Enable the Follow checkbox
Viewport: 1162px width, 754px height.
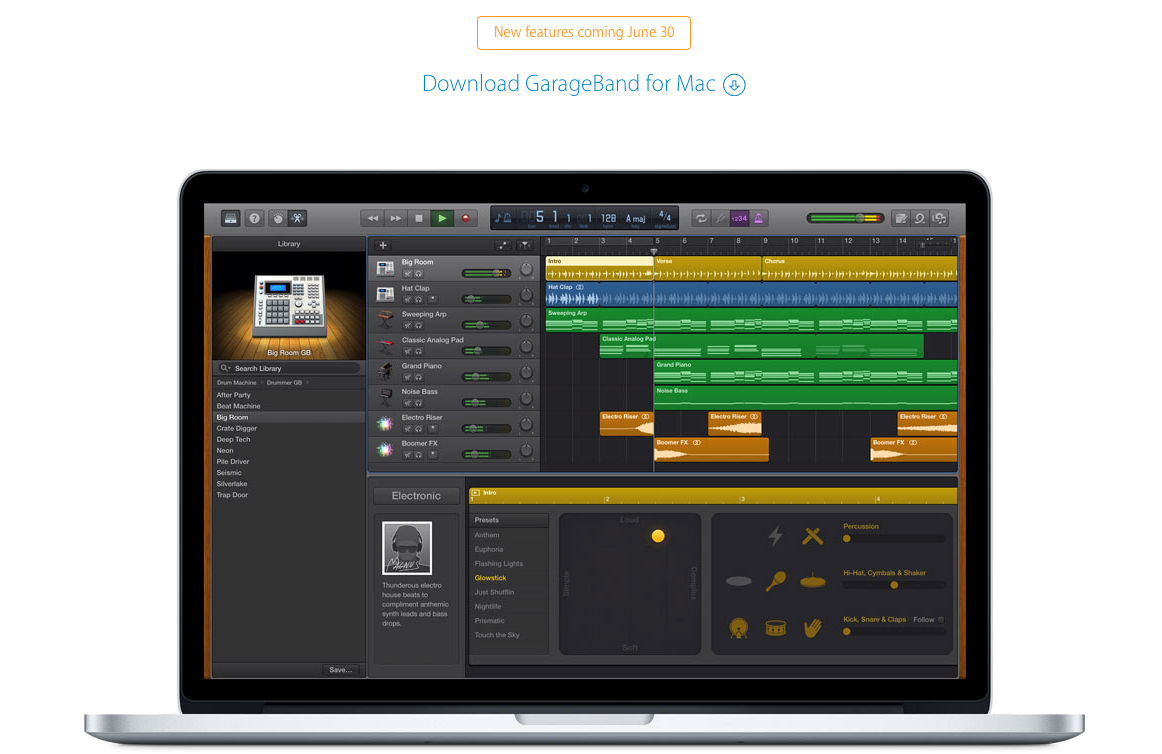941,620
